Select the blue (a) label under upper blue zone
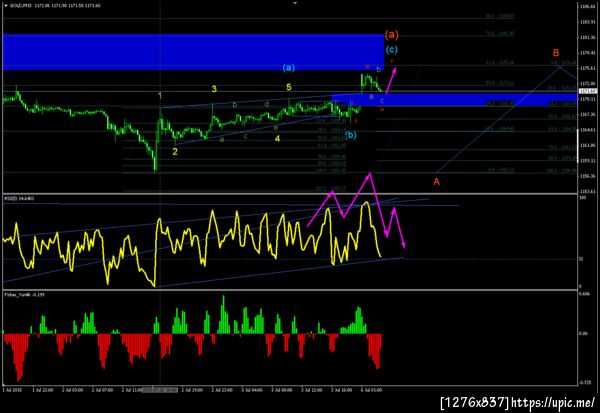The height and width of the screenshot is (413, 600). point(289,68)
